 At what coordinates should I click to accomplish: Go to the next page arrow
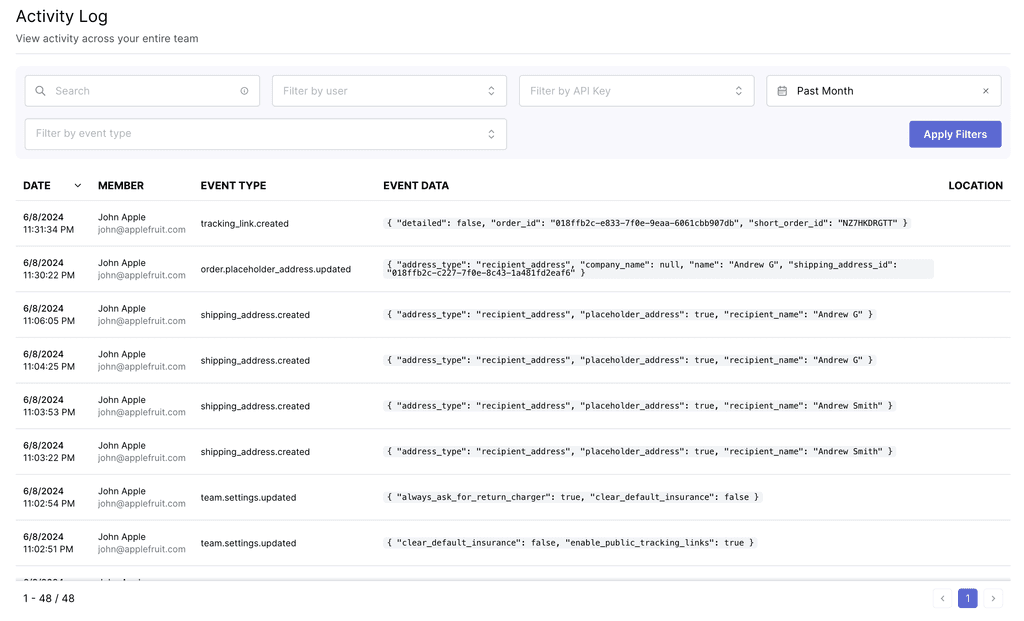[x=993, y=598]
